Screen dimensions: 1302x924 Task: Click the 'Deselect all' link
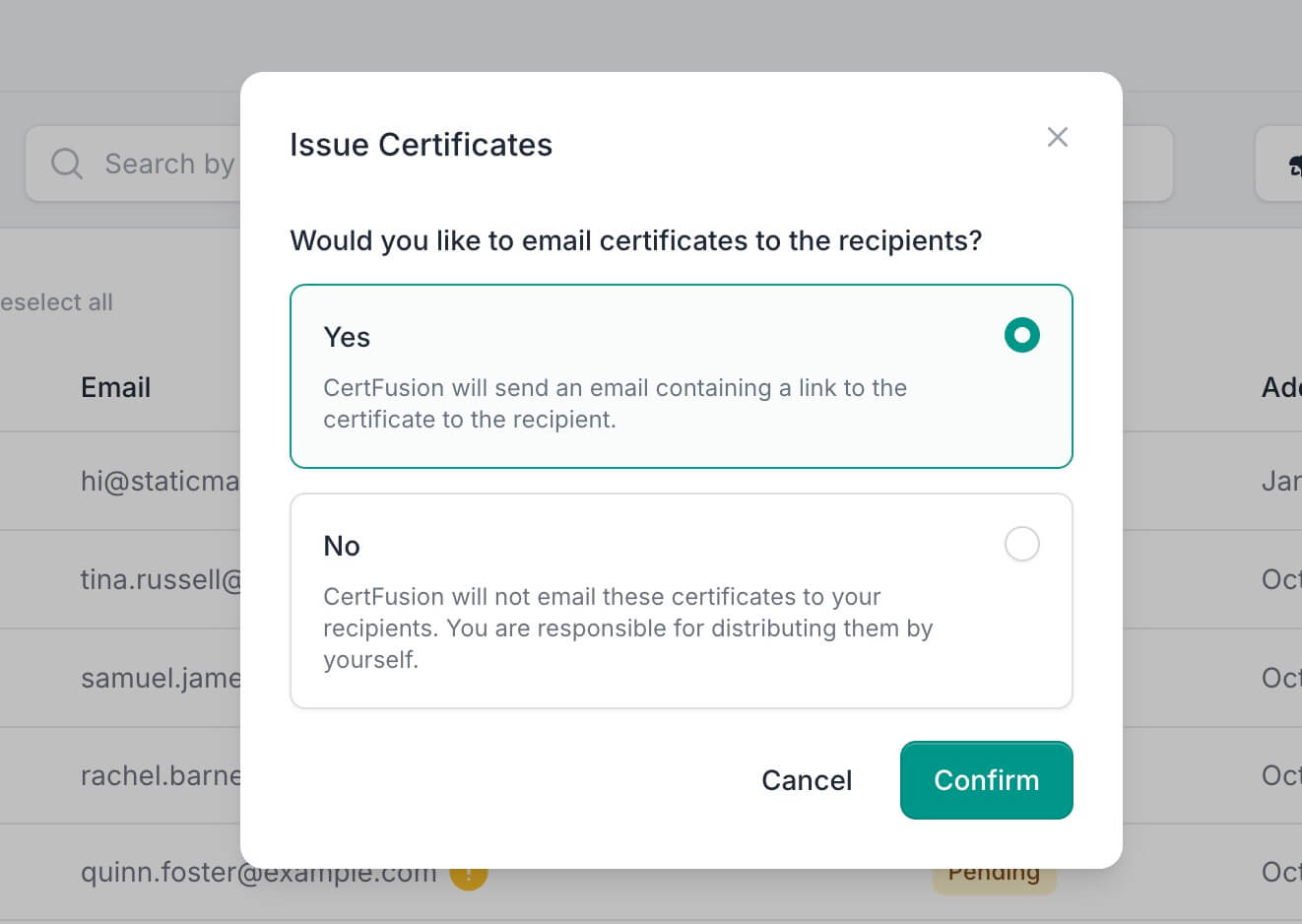click(x=56, y=302)
